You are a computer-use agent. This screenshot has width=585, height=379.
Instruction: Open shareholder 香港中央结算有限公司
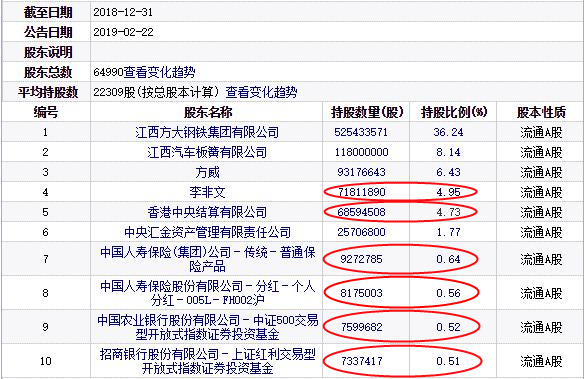[207, 212]
